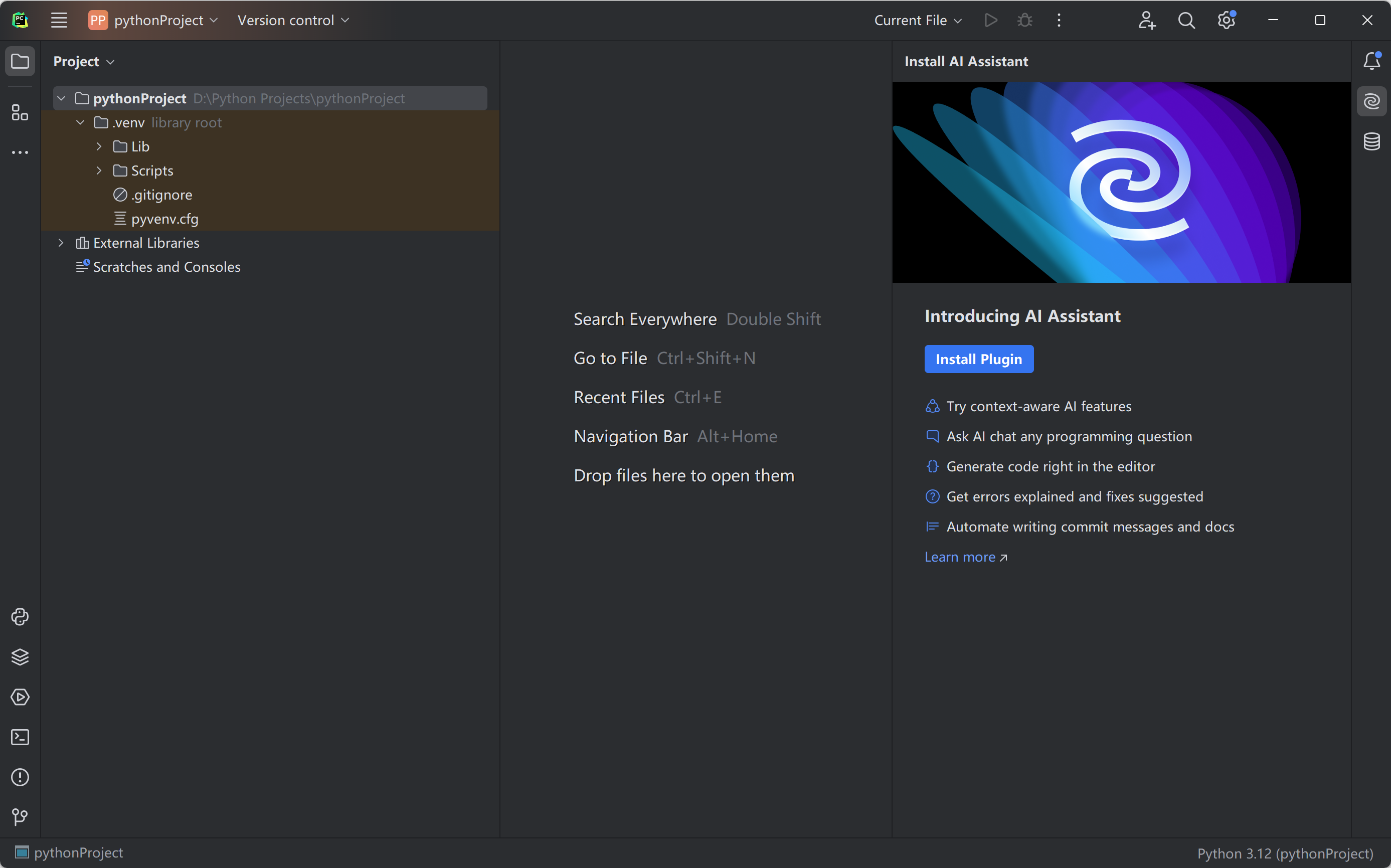Click 'Search Everywhere' hint text
The height and width of the screenshot is (868, 1391).
click(645, 319)
